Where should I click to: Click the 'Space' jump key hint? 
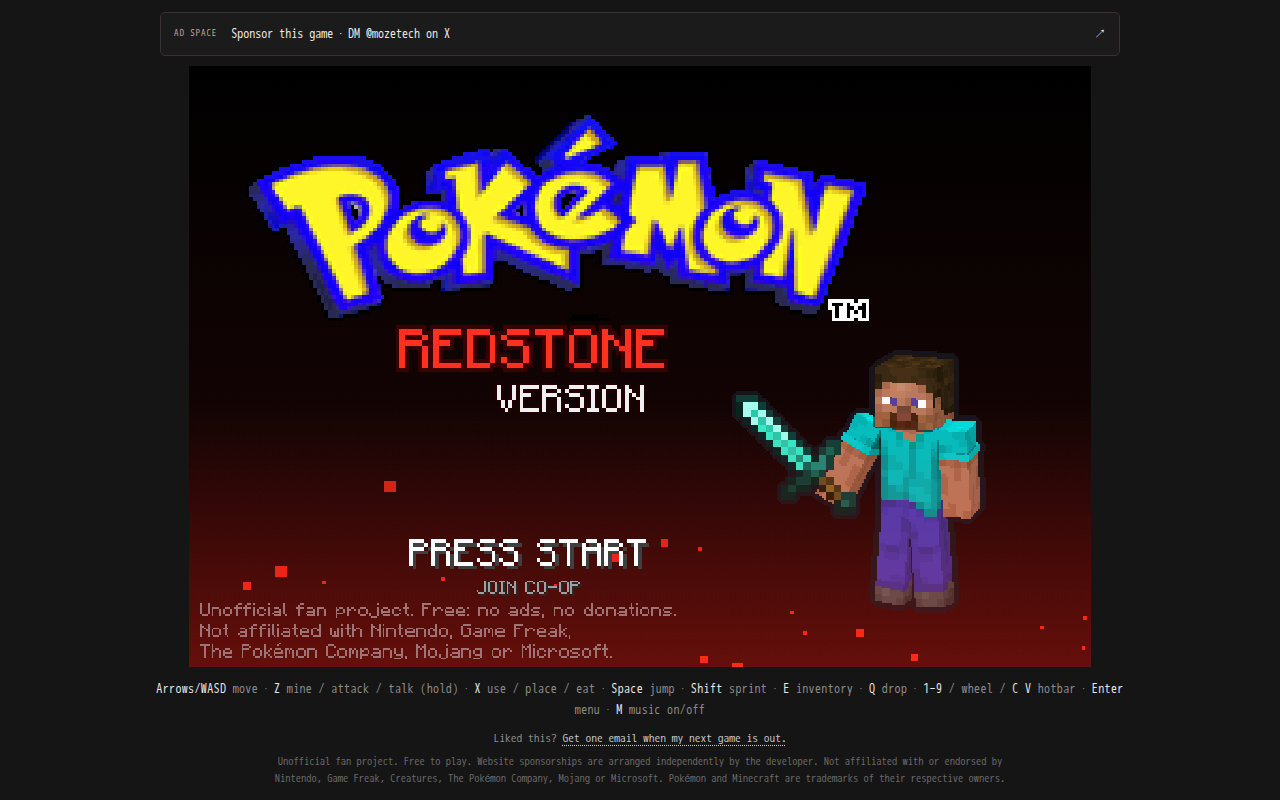[627, 689]
